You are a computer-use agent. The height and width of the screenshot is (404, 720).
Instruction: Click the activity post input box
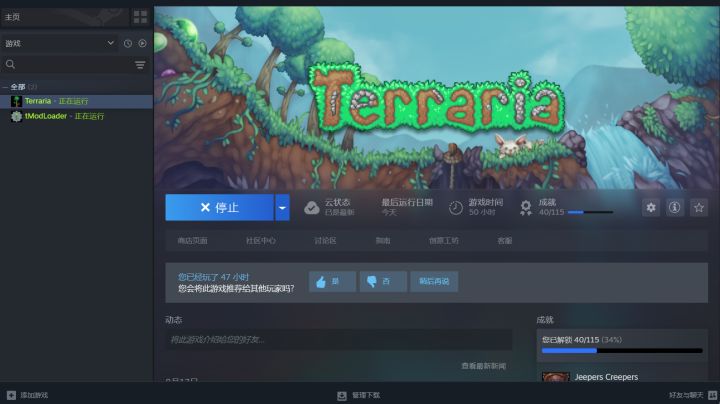coord(339,340)
